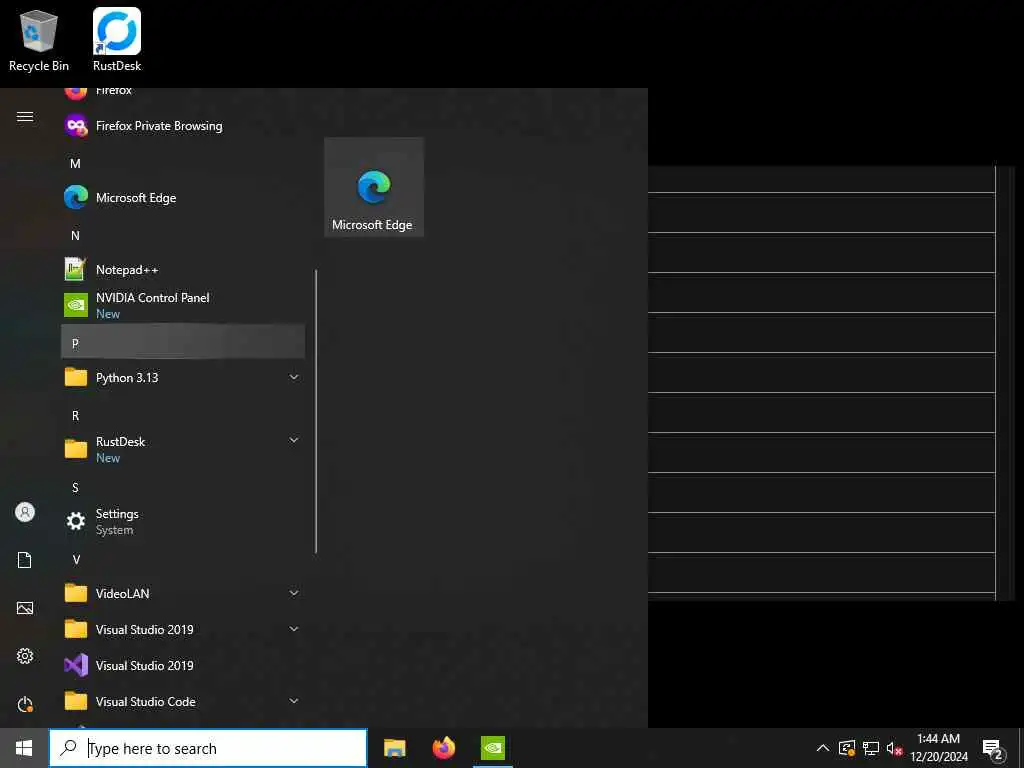Viewport: 1024px width, 768px height.
Task: Launch the Visual Studio 2019 app
Action: 183,665
